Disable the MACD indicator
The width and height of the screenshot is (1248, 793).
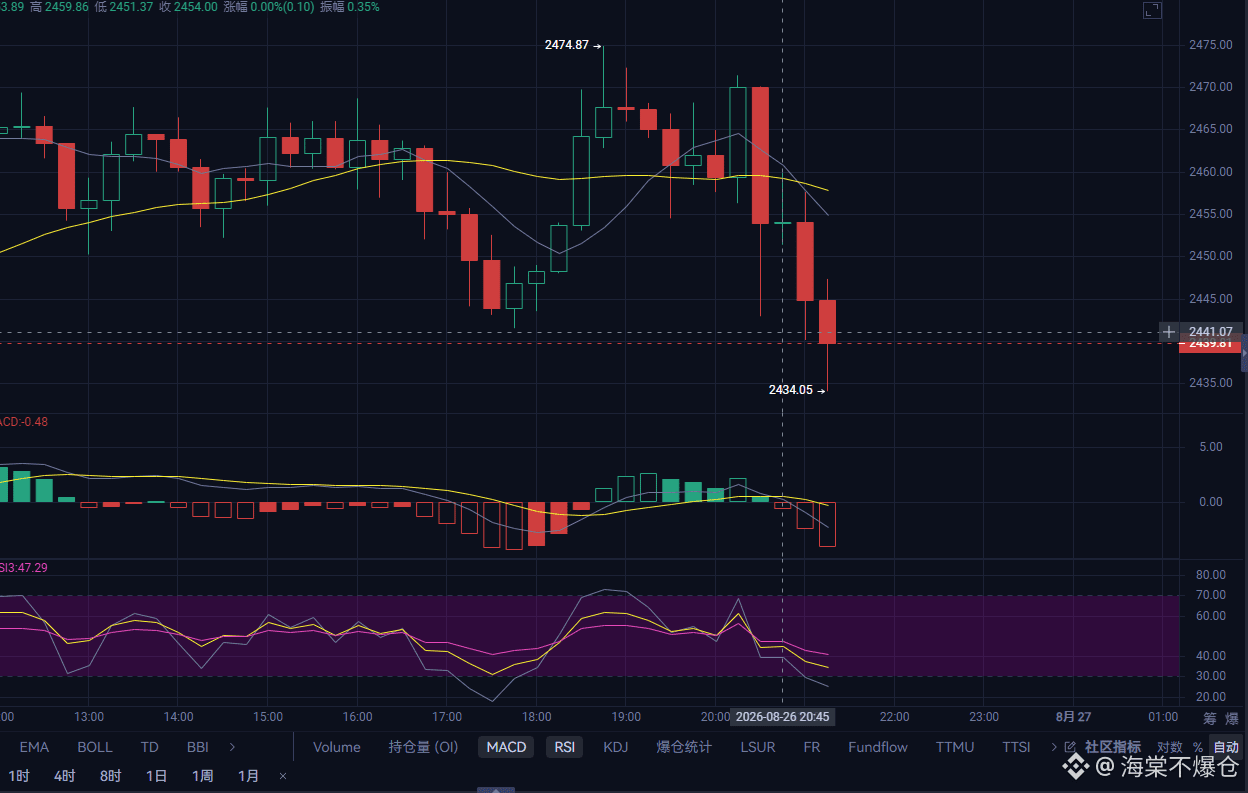pyautogui.click(x=506, y=747)
